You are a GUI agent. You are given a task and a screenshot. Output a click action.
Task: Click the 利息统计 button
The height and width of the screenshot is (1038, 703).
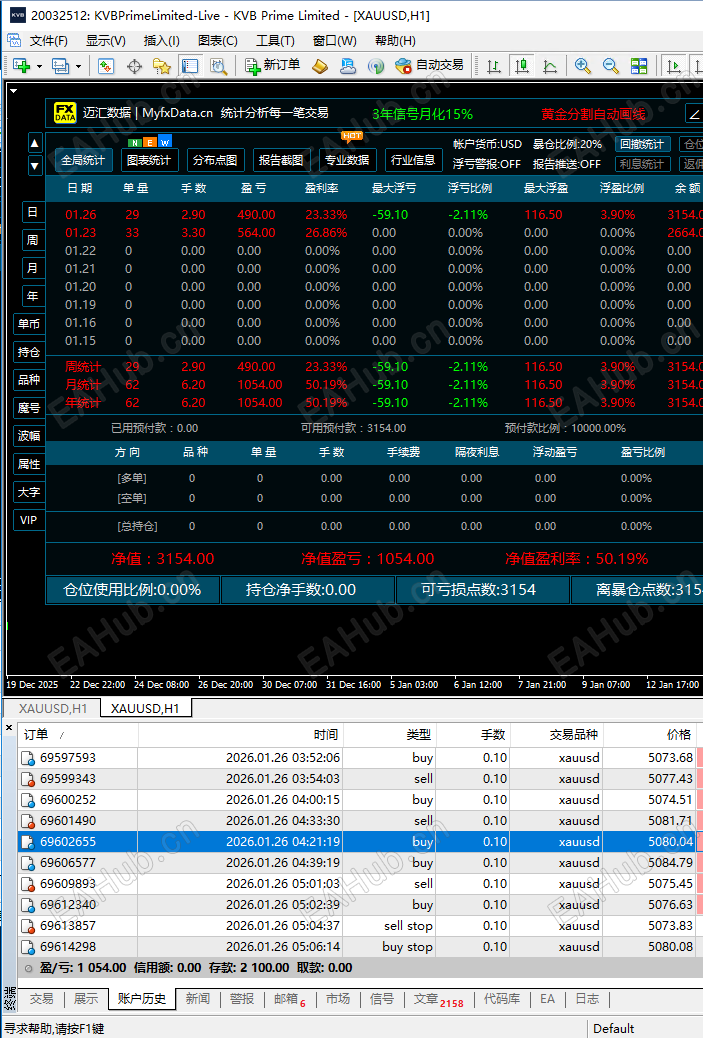(642, 164)
